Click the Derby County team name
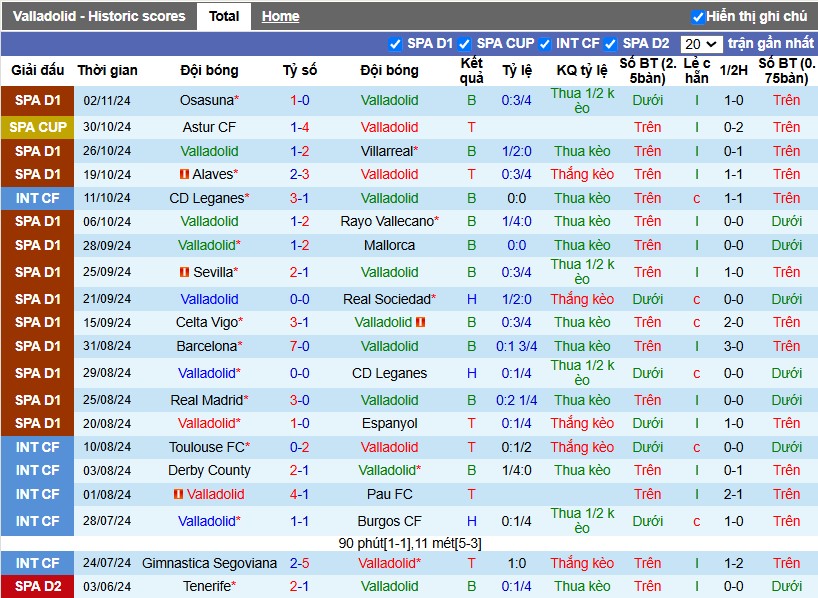 point(209,470)
